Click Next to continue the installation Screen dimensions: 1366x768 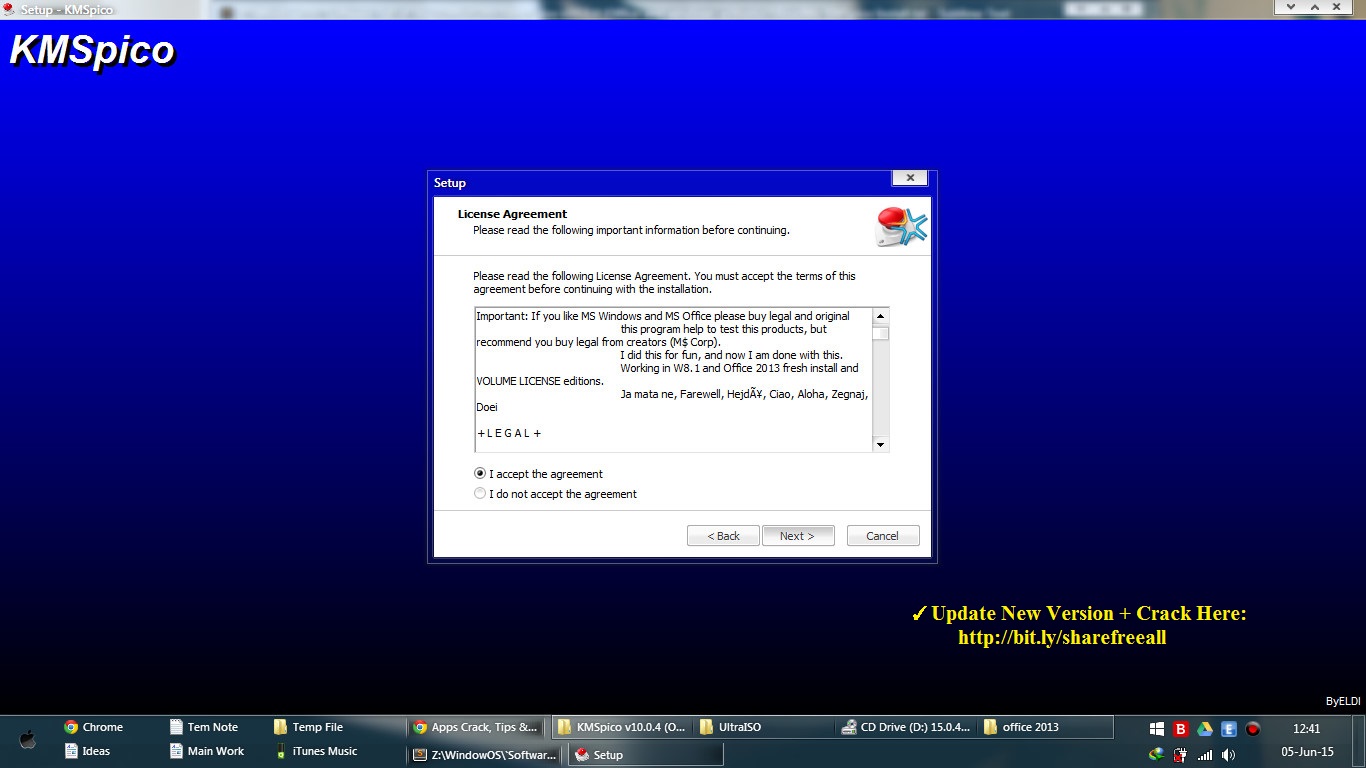(x=797, y=536)
